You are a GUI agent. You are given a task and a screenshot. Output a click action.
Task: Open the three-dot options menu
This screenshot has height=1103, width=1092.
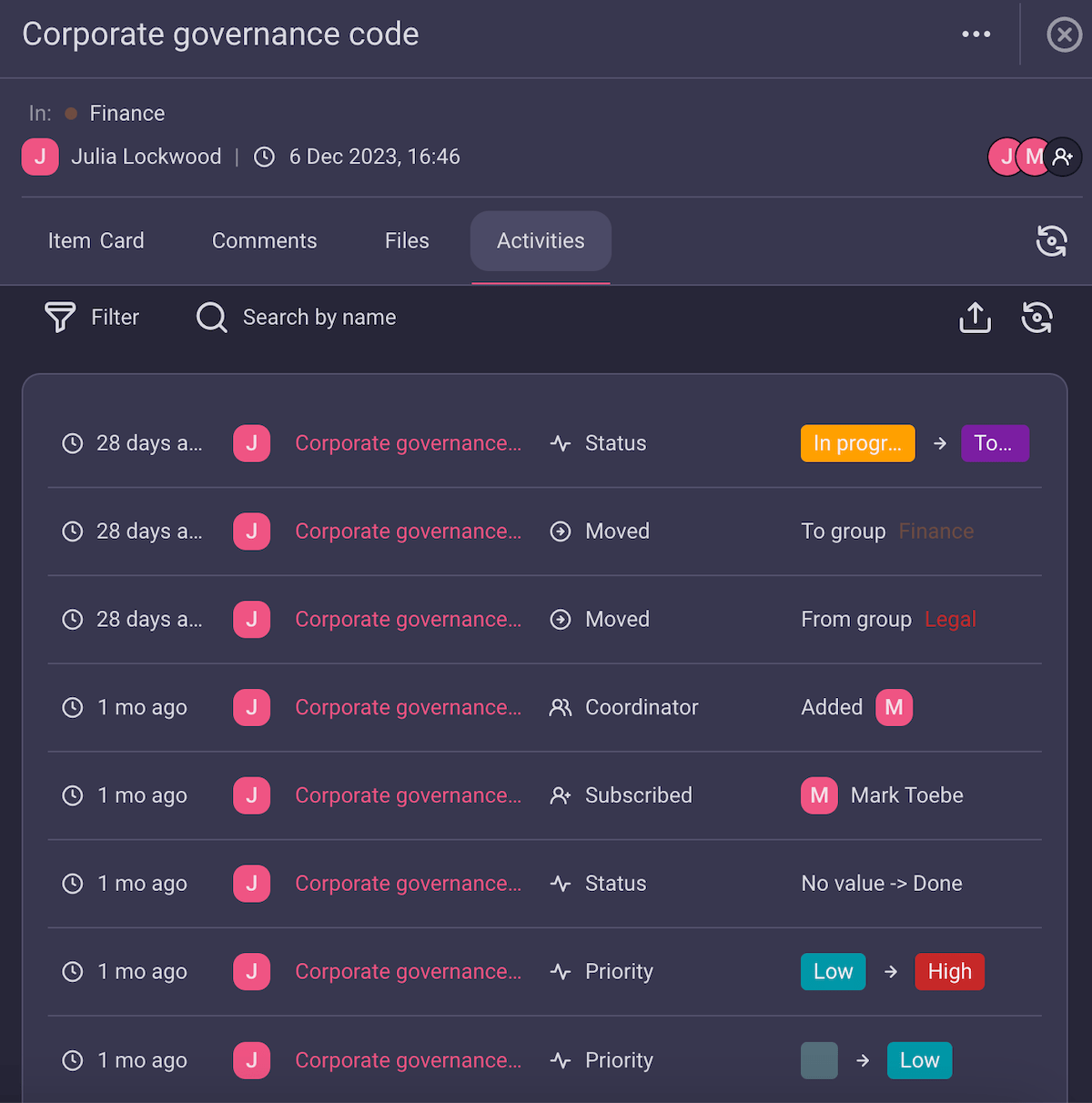(976, 34)
